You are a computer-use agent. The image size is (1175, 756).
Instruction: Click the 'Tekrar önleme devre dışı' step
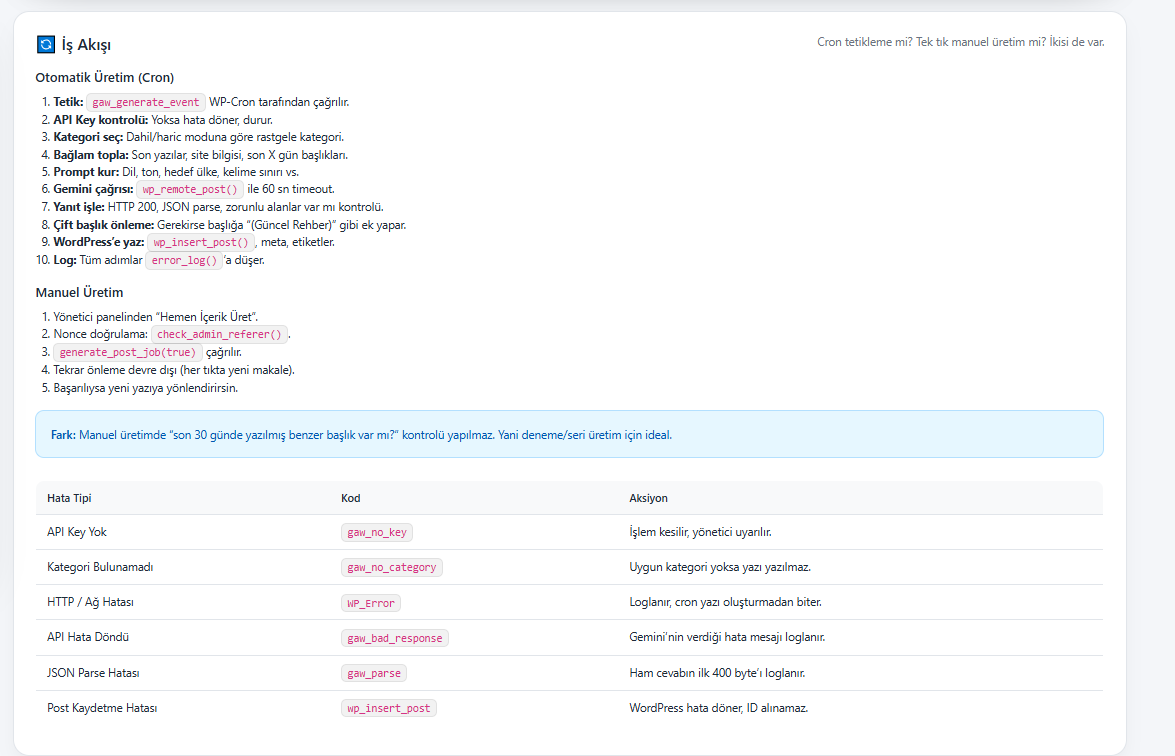pyautogui.click(x=174, y=370)
